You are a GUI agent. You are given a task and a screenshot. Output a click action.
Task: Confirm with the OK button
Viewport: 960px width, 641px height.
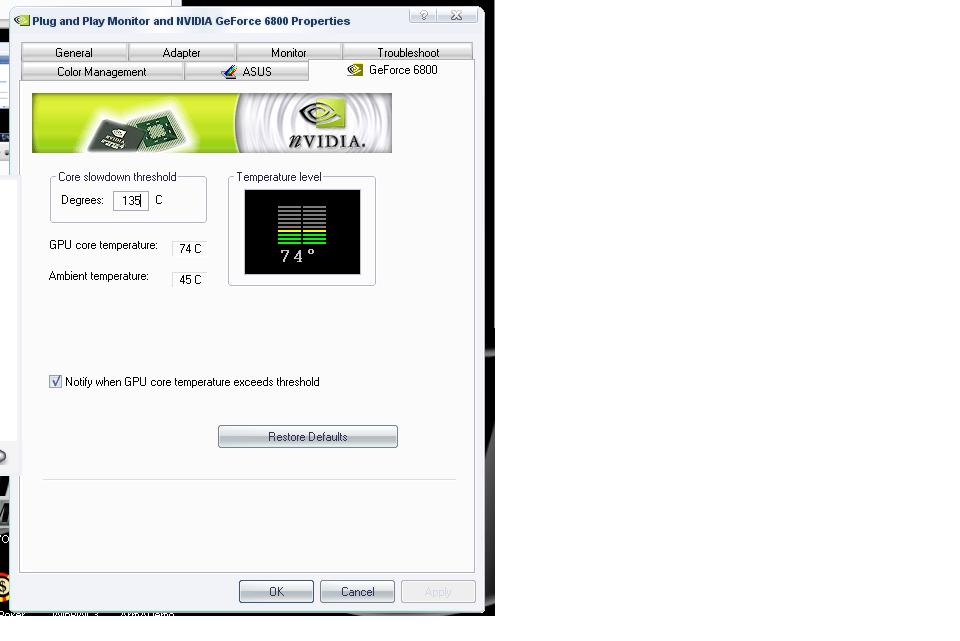click(x=276, y=591)
